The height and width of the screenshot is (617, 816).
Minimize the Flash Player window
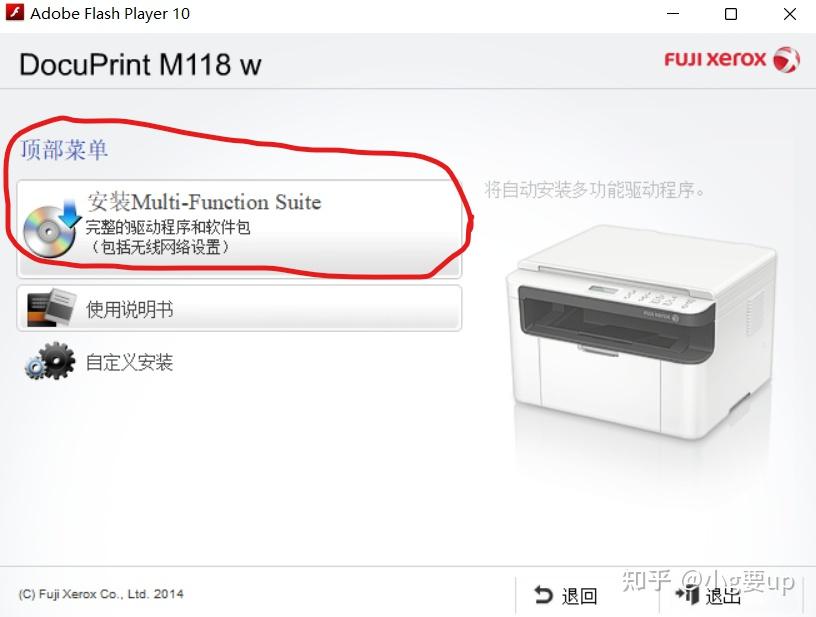click(x=673, y=14)
